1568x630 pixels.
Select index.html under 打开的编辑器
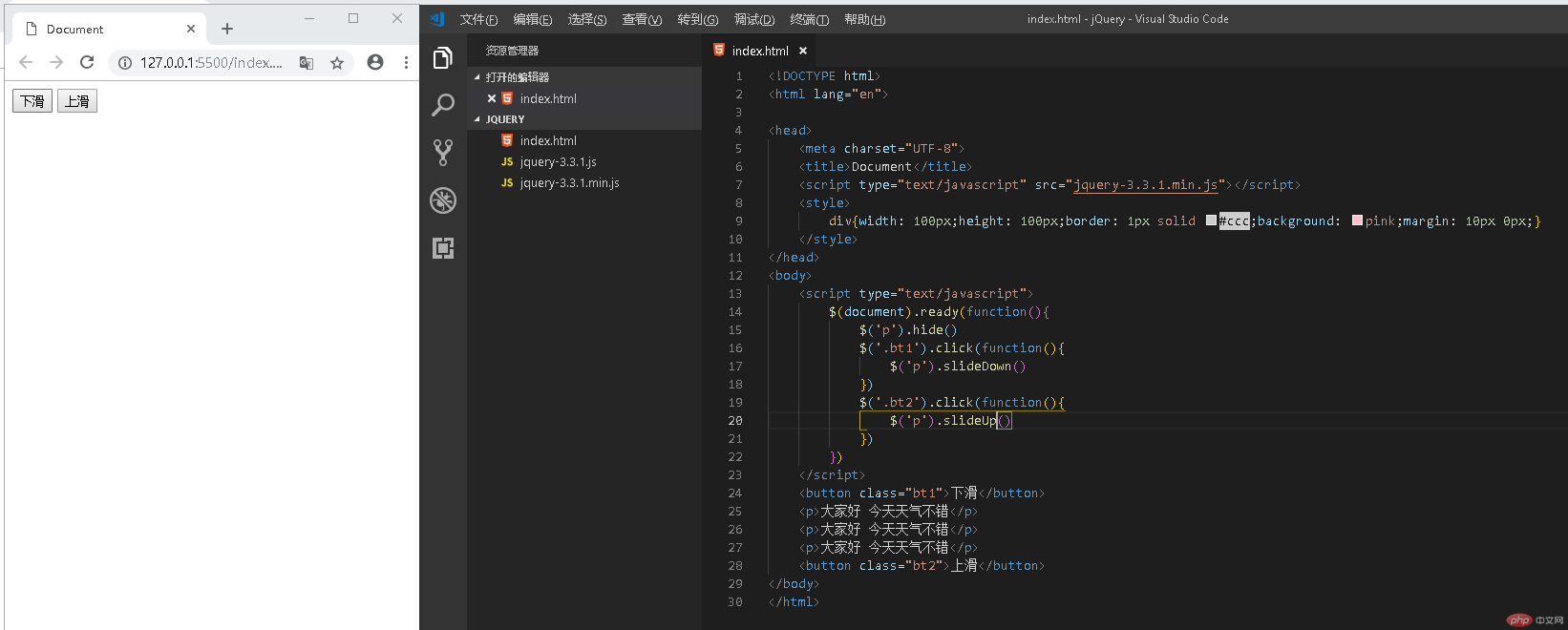click(548, 98)
